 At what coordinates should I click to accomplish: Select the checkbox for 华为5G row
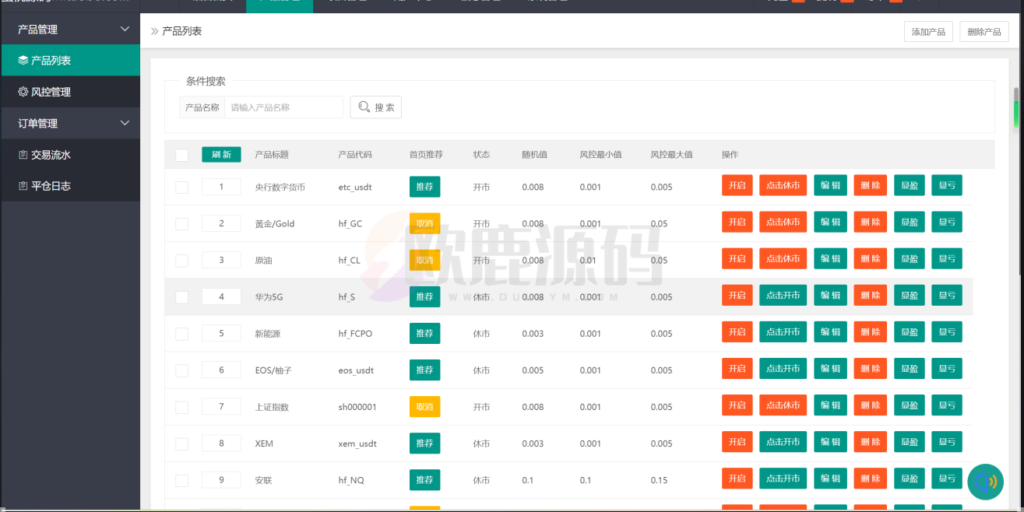(181, 297)
